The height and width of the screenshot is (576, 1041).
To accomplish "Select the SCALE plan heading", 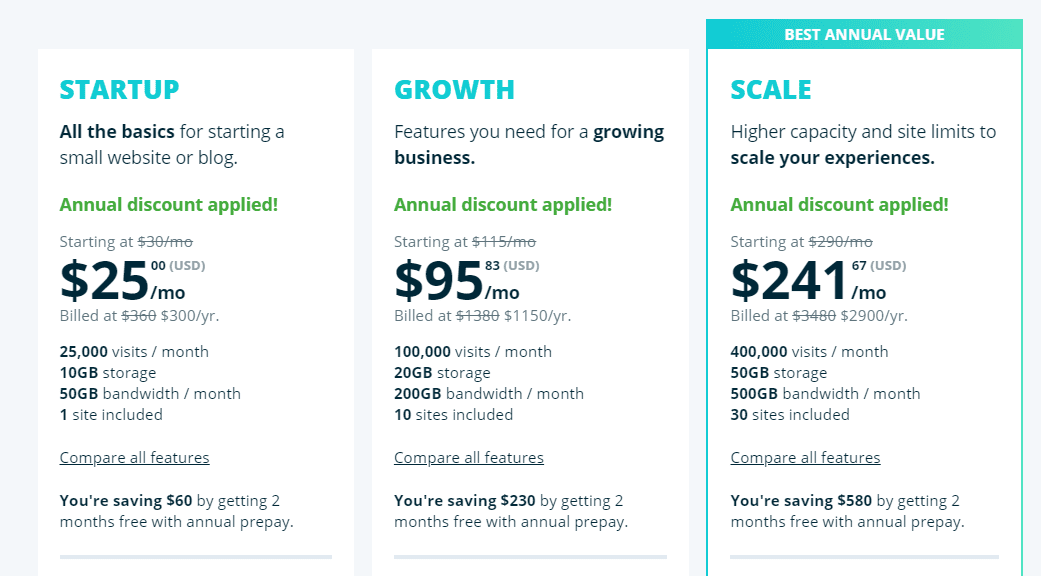I will point(771,89).
